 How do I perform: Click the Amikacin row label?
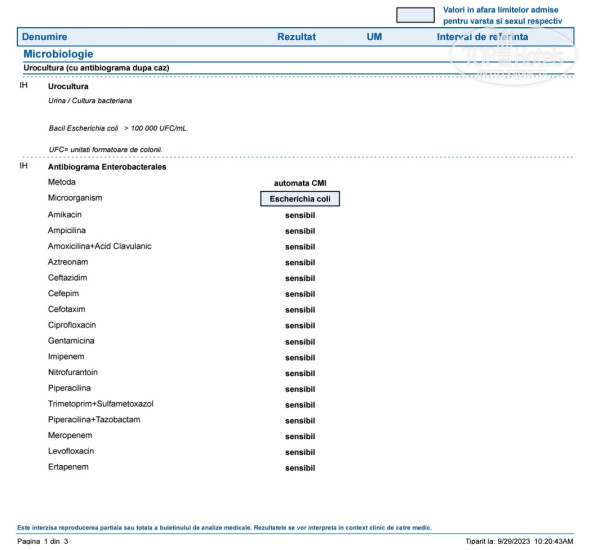click(65, 215)
